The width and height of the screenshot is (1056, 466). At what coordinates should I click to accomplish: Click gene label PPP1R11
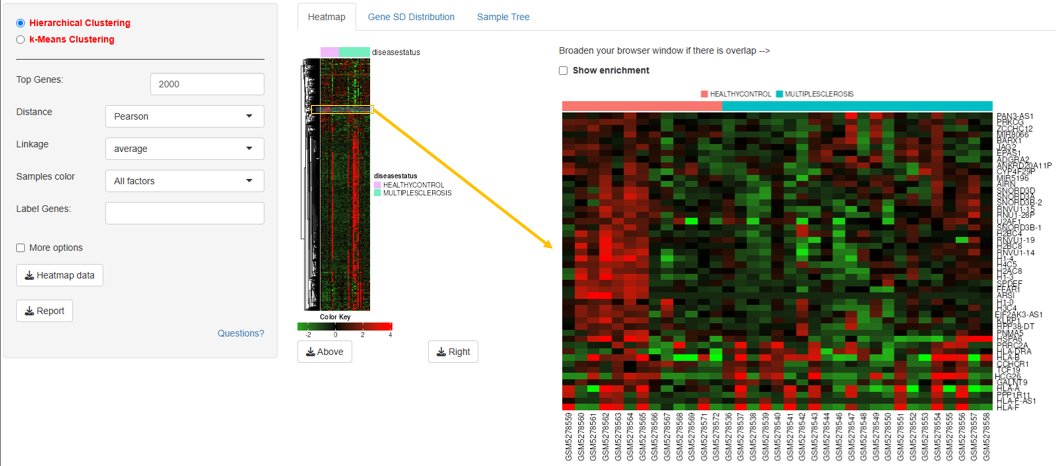pyautogui.click(x=1014, y=395)
